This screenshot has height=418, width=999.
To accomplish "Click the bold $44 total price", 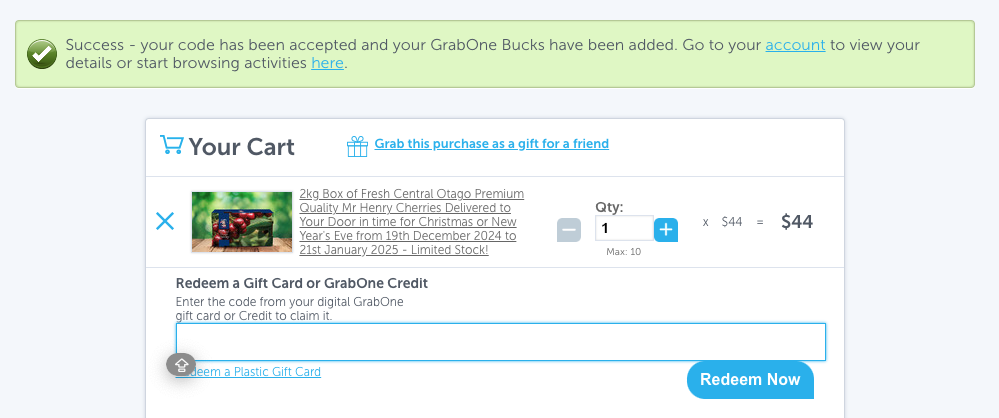I will coord(796,222).
